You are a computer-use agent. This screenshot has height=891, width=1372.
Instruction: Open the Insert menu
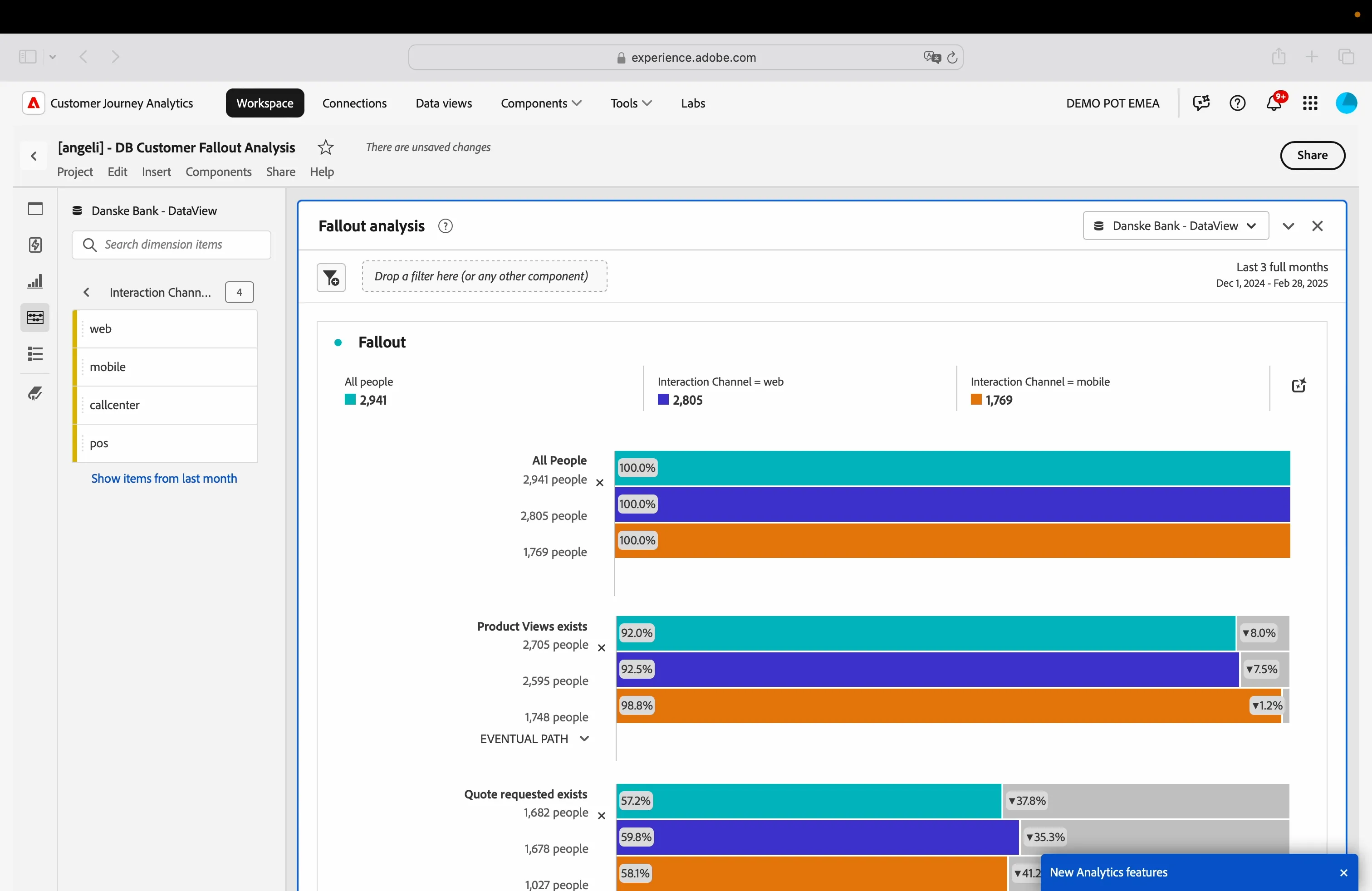point(156,172)
